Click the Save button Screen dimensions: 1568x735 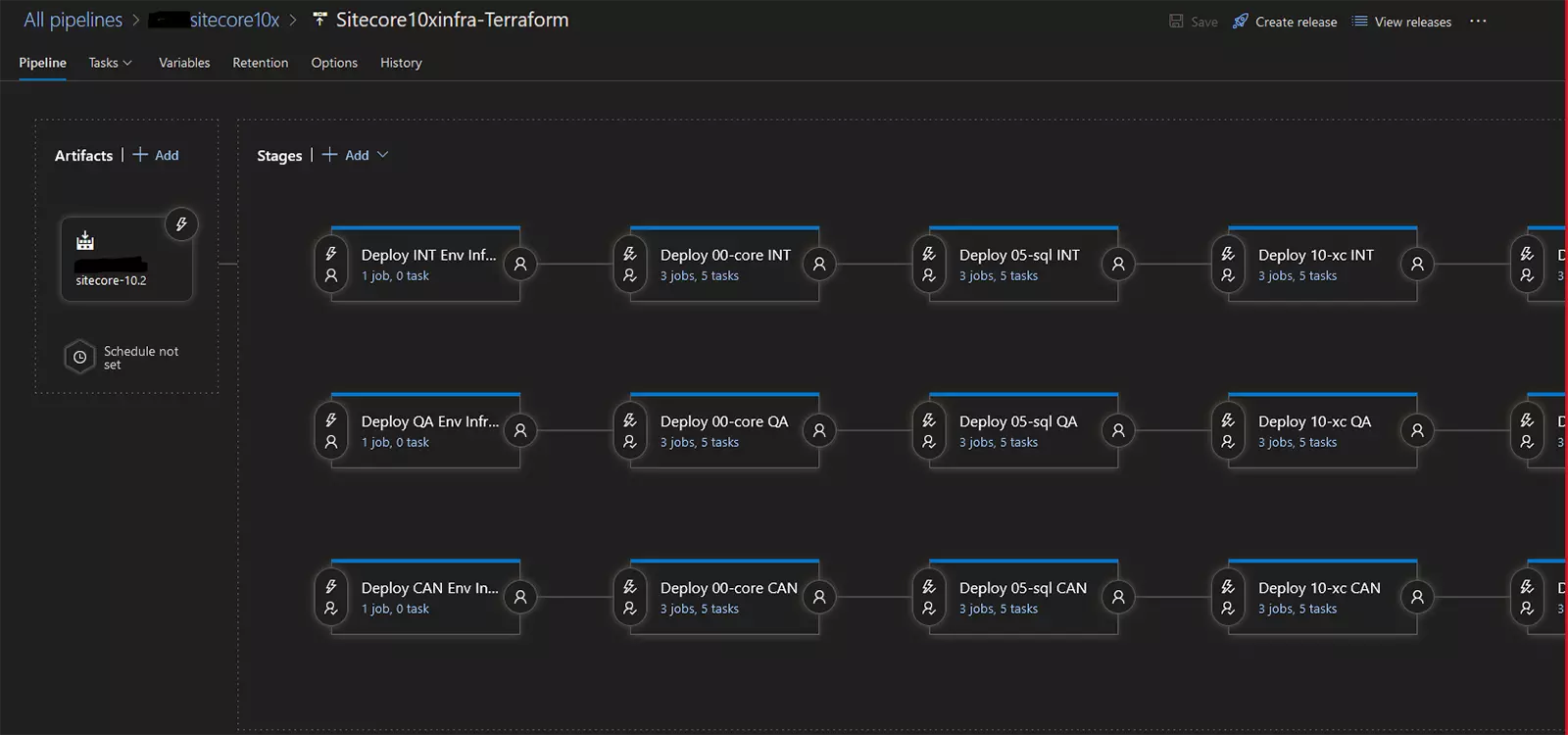1193,22
